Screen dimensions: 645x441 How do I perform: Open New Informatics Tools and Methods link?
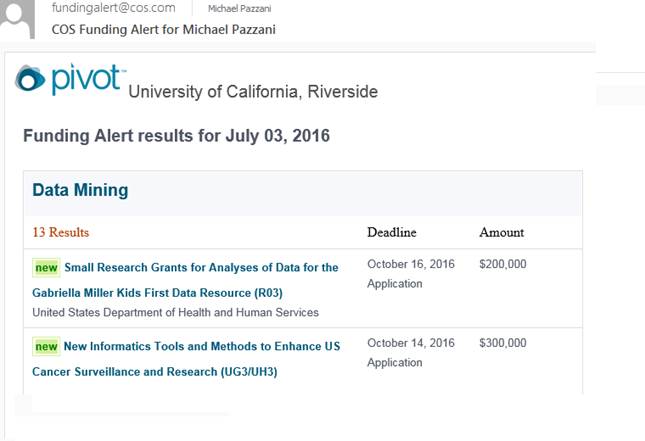(x=202, y=347)
